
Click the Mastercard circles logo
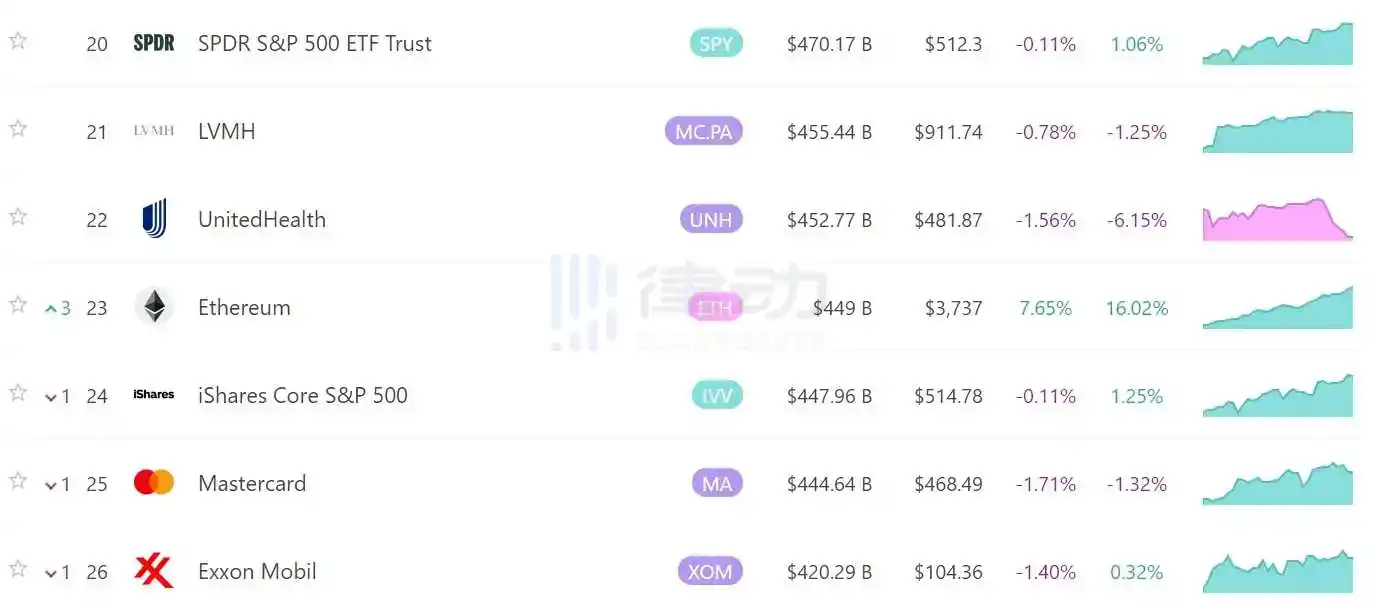click(x=154, y=483)
